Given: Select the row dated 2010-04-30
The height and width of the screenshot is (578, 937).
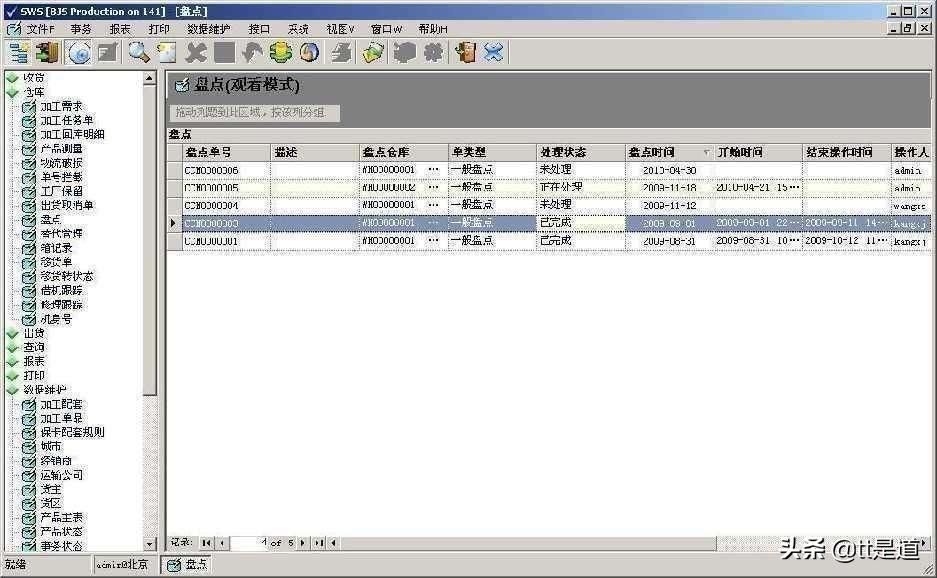Looking at the screenshot, I should tap(549, 170).
